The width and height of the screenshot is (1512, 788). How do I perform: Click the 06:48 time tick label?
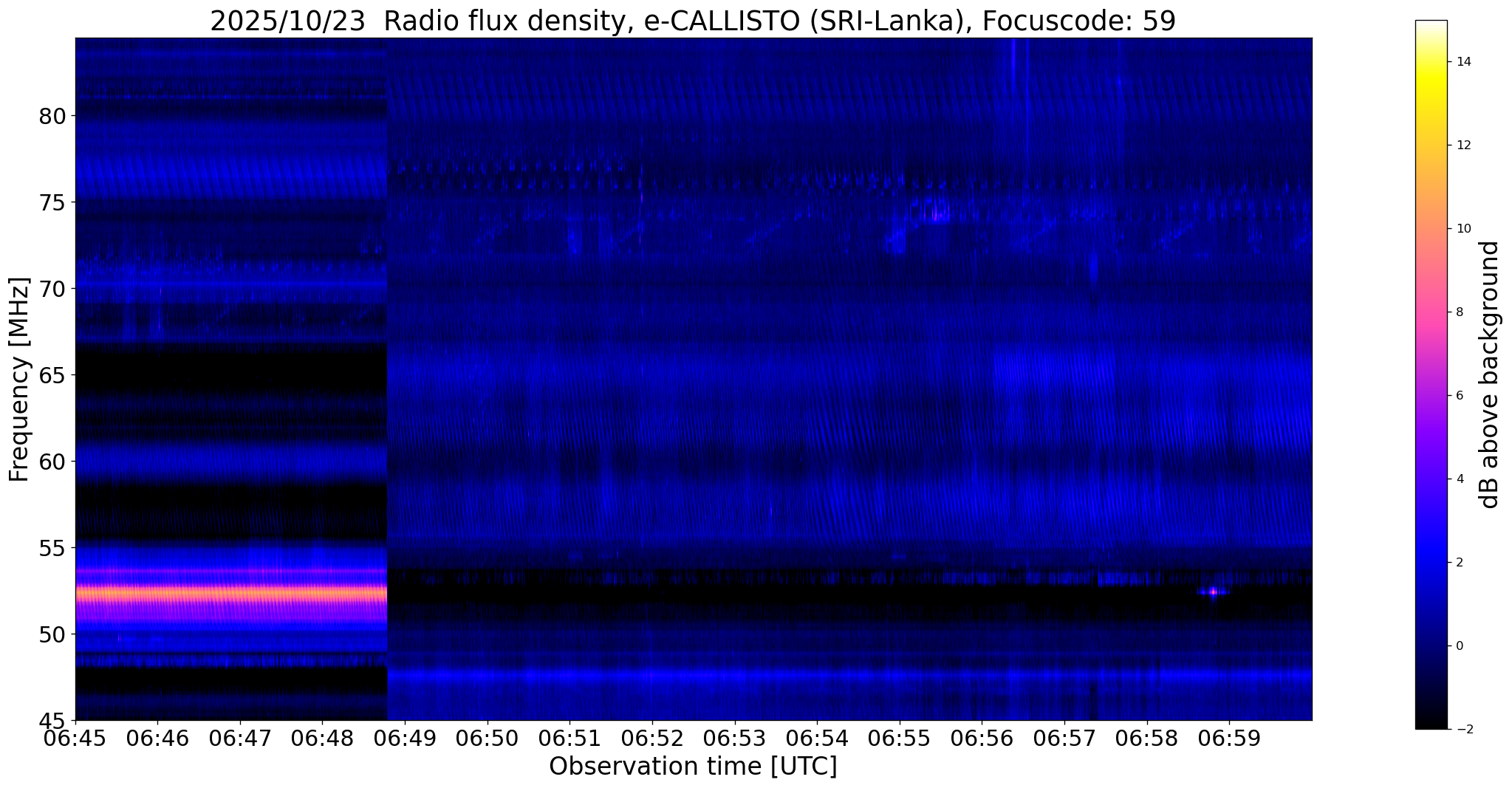[322, 738]
